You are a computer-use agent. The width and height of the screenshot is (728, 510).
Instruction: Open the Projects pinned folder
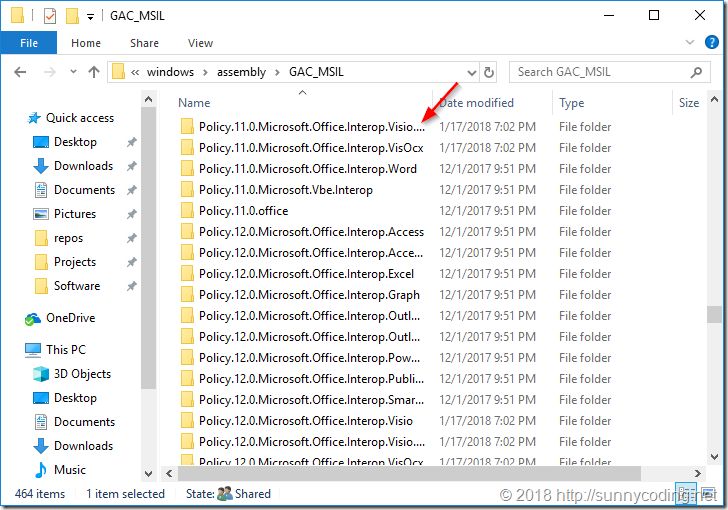pos(75,262)
